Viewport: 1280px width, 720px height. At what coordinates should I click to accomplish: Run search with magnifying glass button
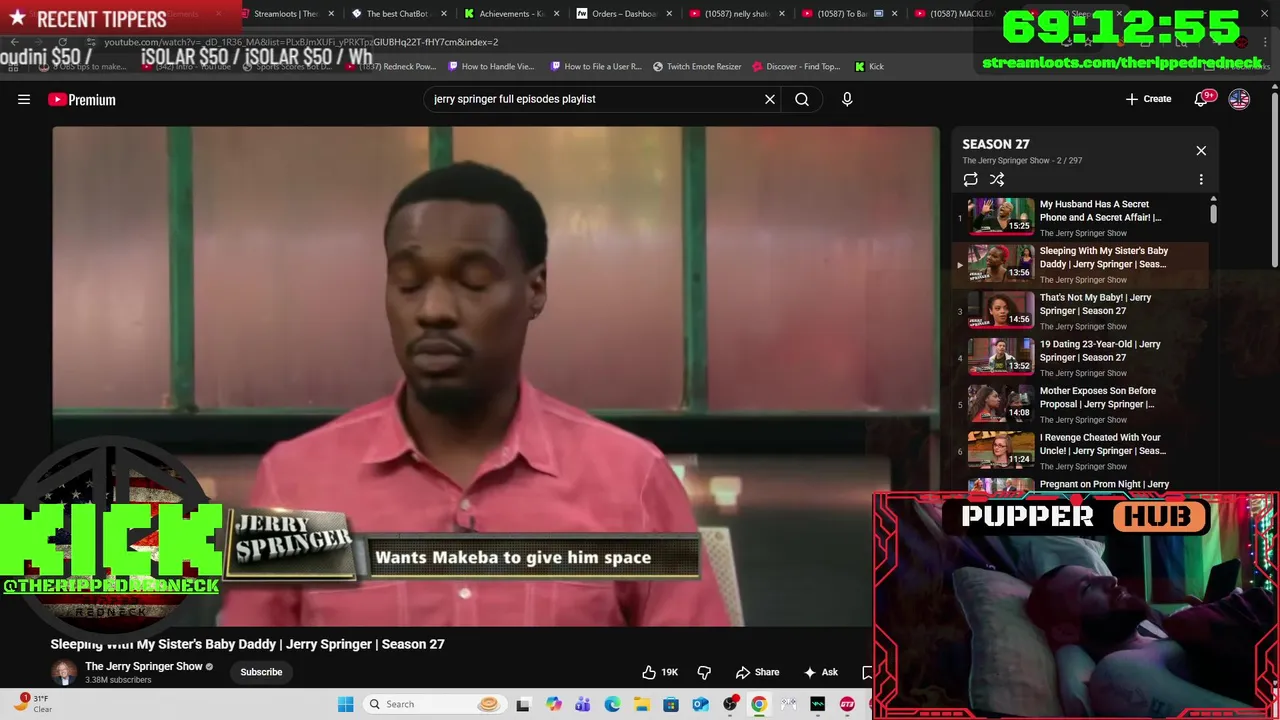tap(802, 99)
